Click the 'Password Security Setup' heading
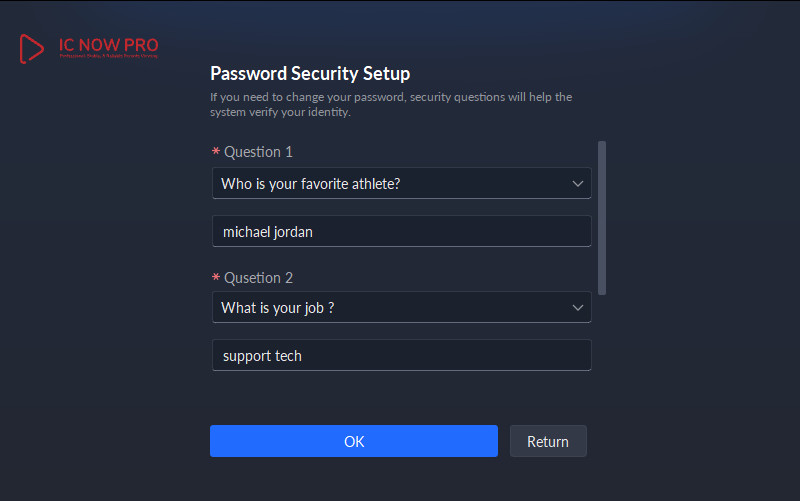Image resolution: width=800 pixels, height=501 pixels. 310,73
